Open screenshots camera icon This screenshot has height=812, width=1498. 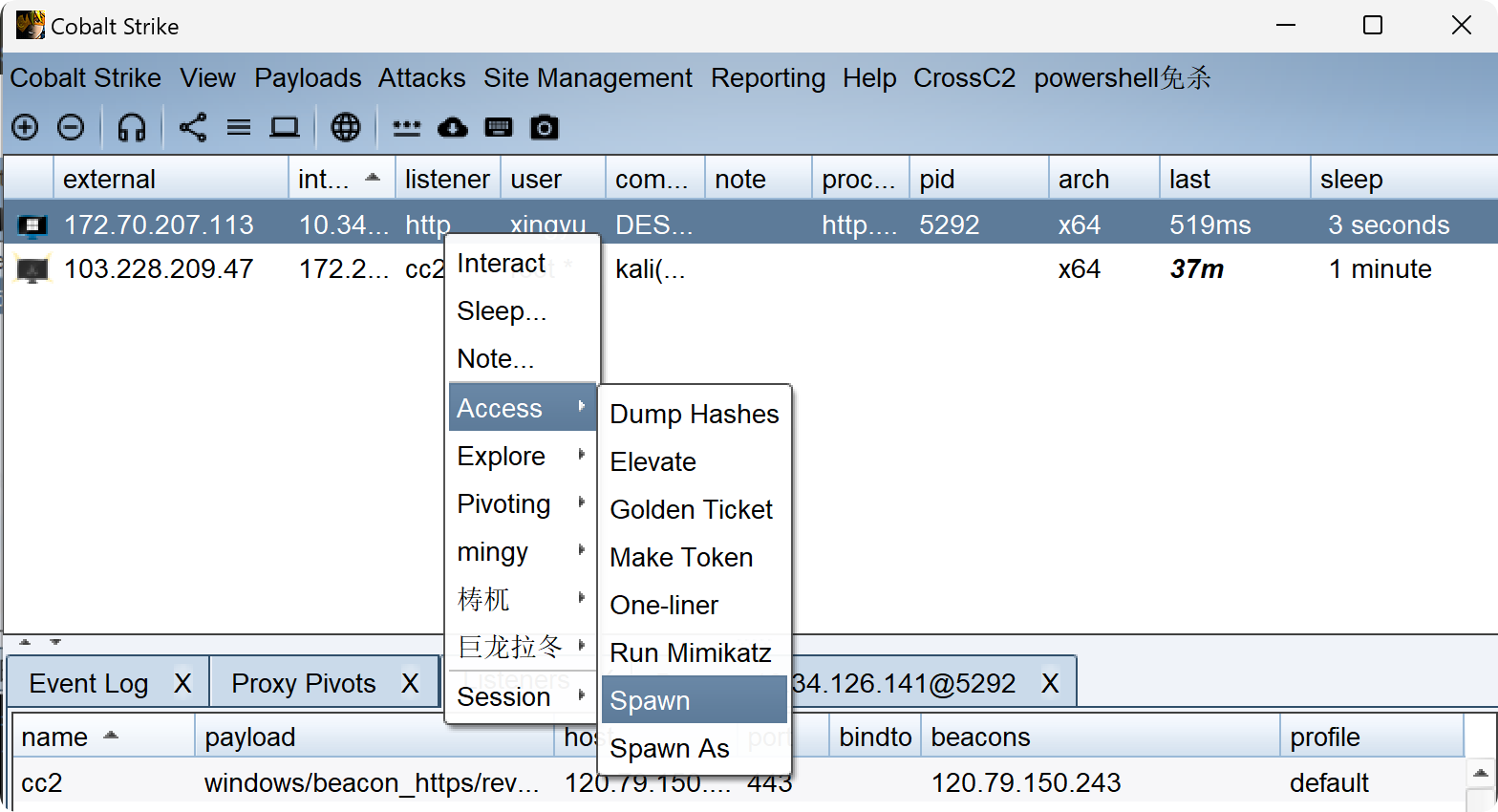(545, 127)
